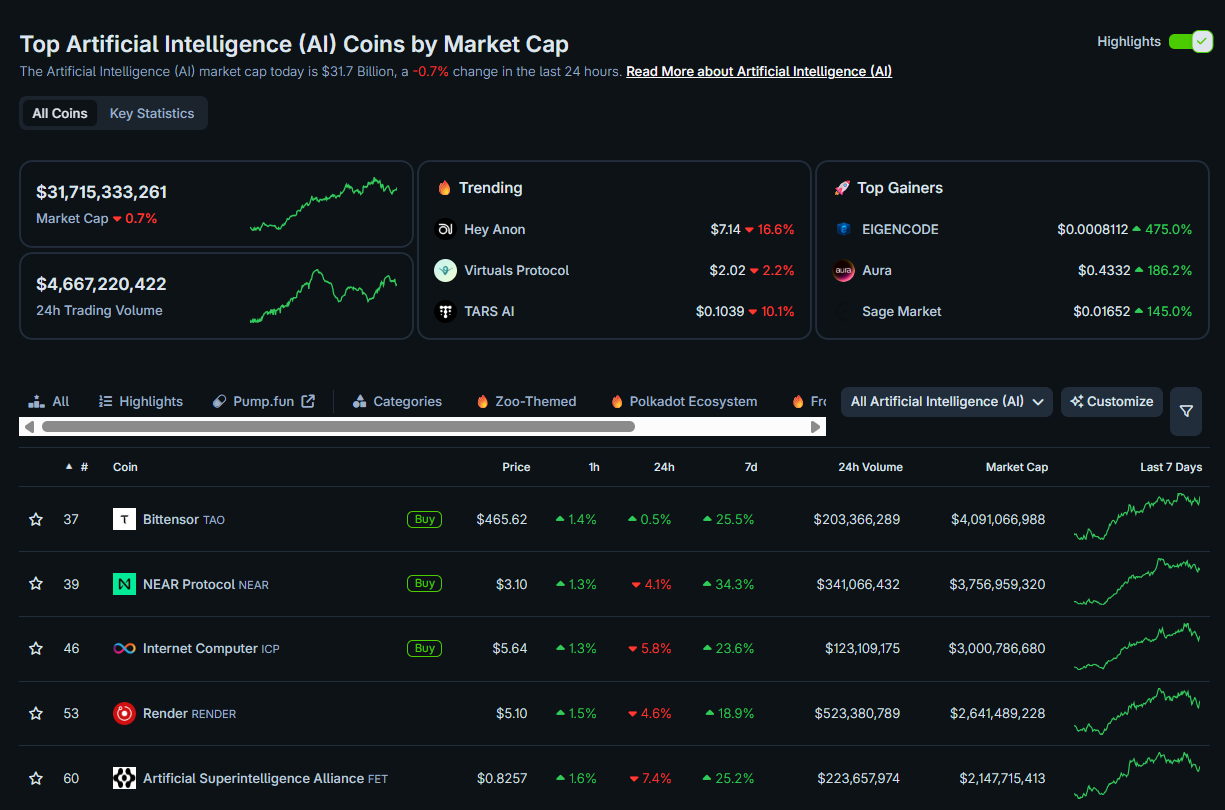1225x810 pixels.
Task: Open the Render RENDER coin page
Action: [x=190, y=714]
